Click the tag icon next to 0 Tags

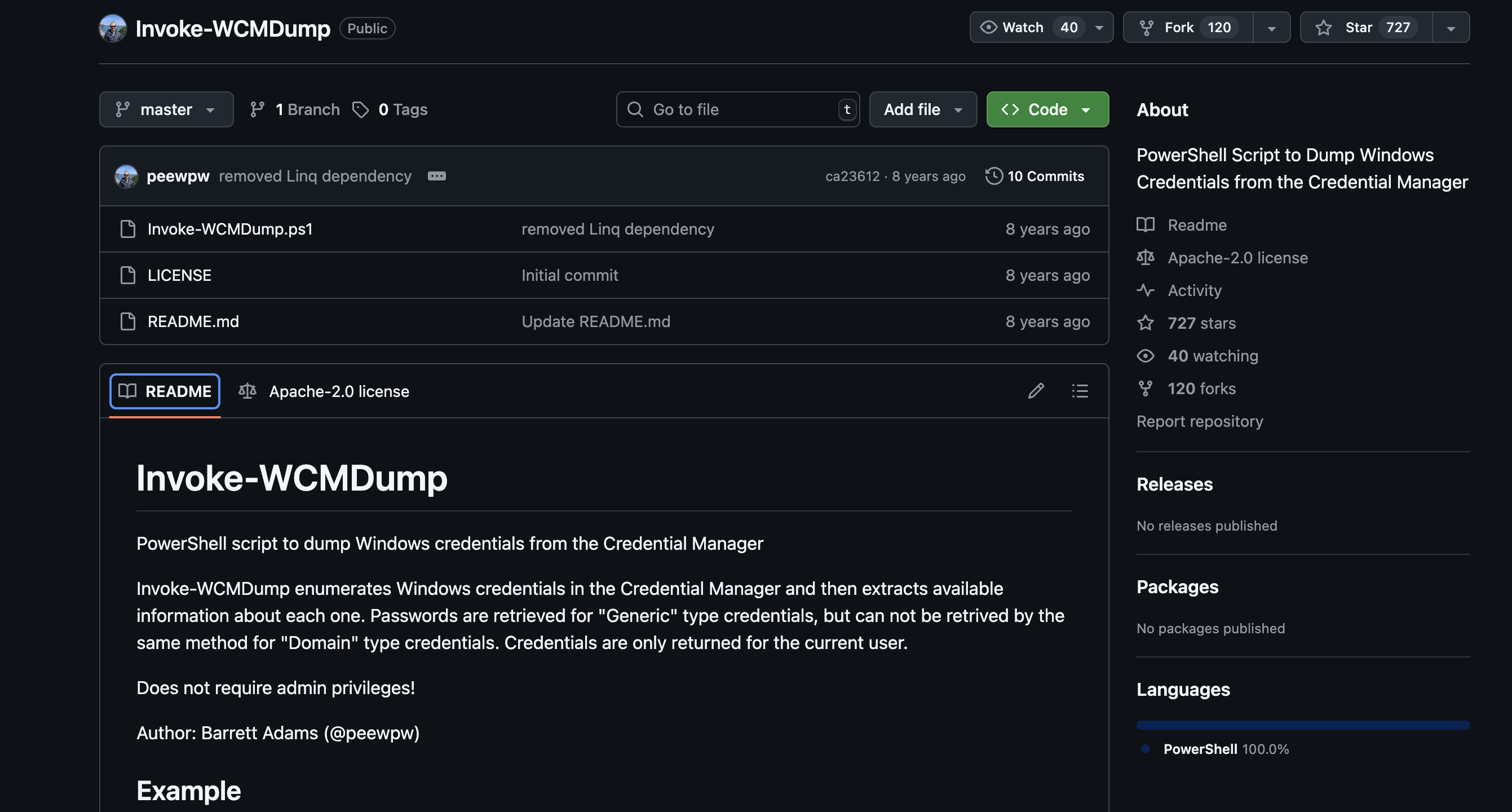(360, 109)
